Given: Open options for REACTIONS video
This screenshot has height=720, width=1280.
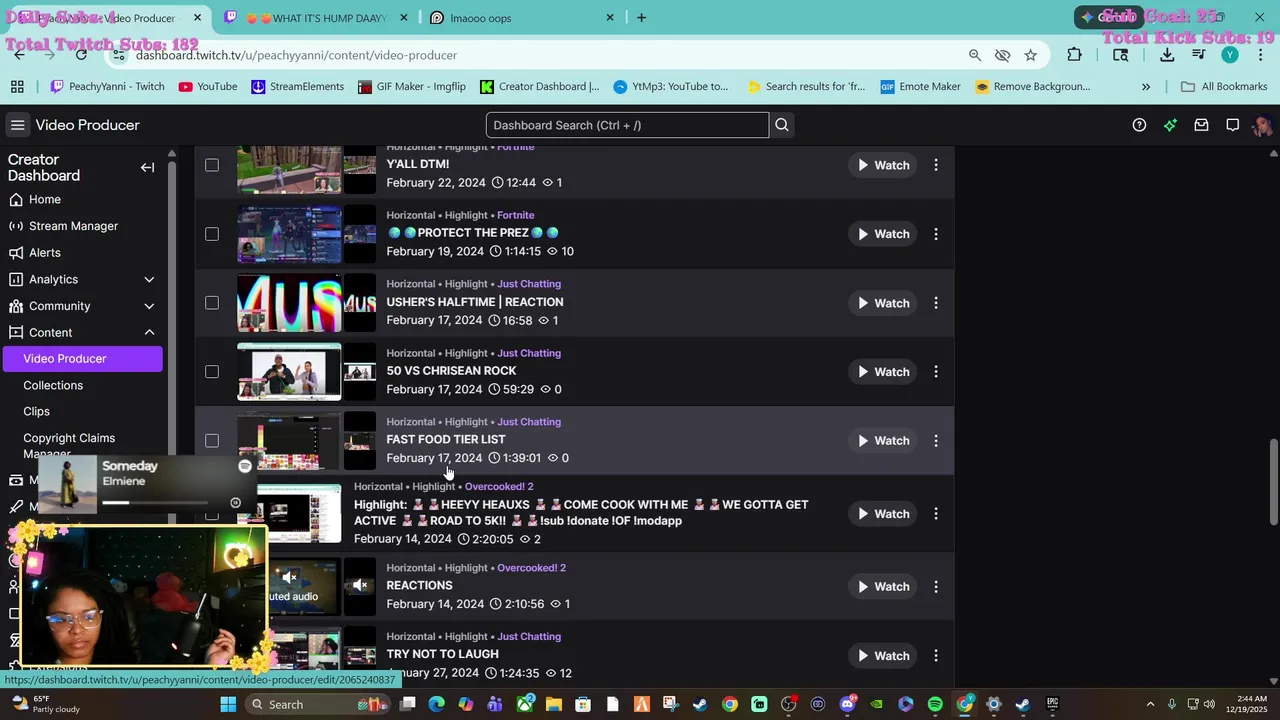Looking at the screenshot, I should pos(936,587).
